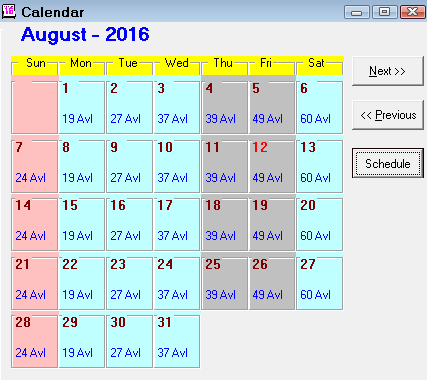Select Saturday the 13th cell

320,166
